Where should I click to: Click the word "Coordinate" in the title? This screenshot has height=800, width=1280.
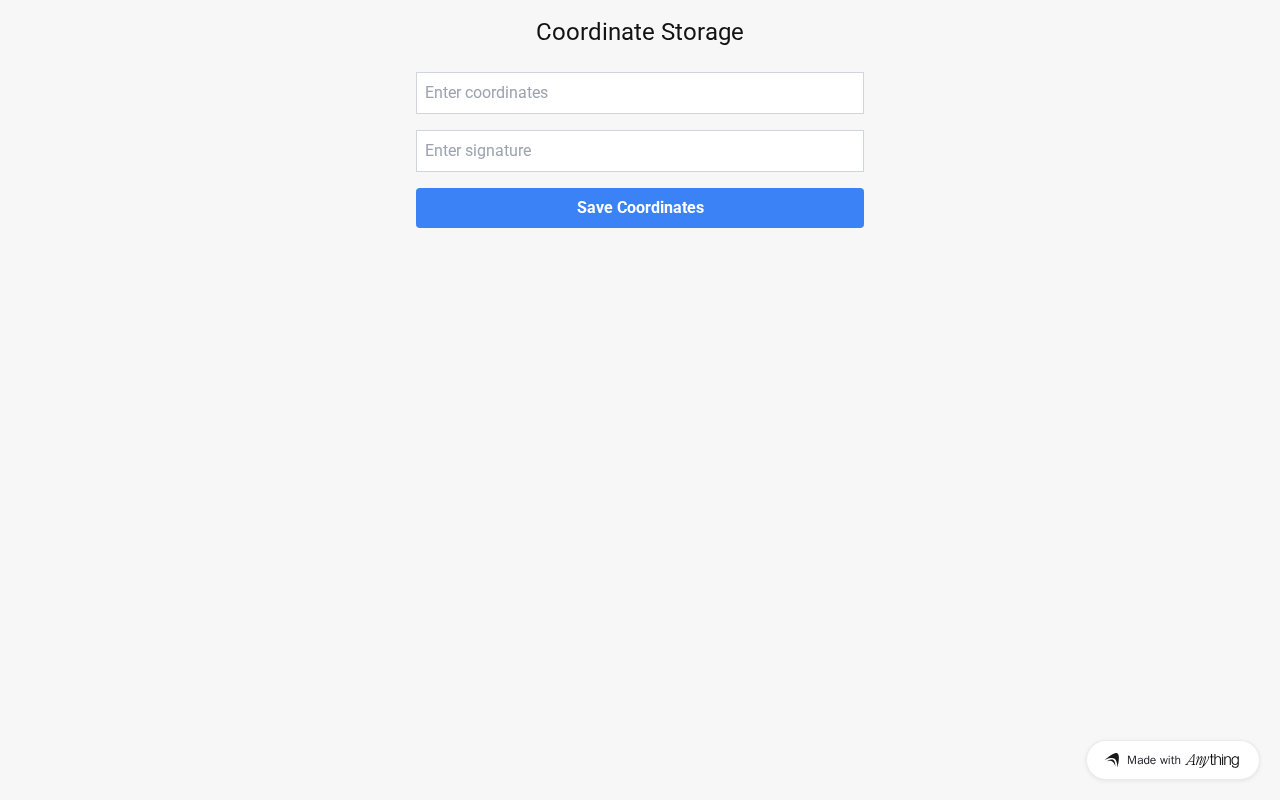pyautogui.click(x=595, y=32)
